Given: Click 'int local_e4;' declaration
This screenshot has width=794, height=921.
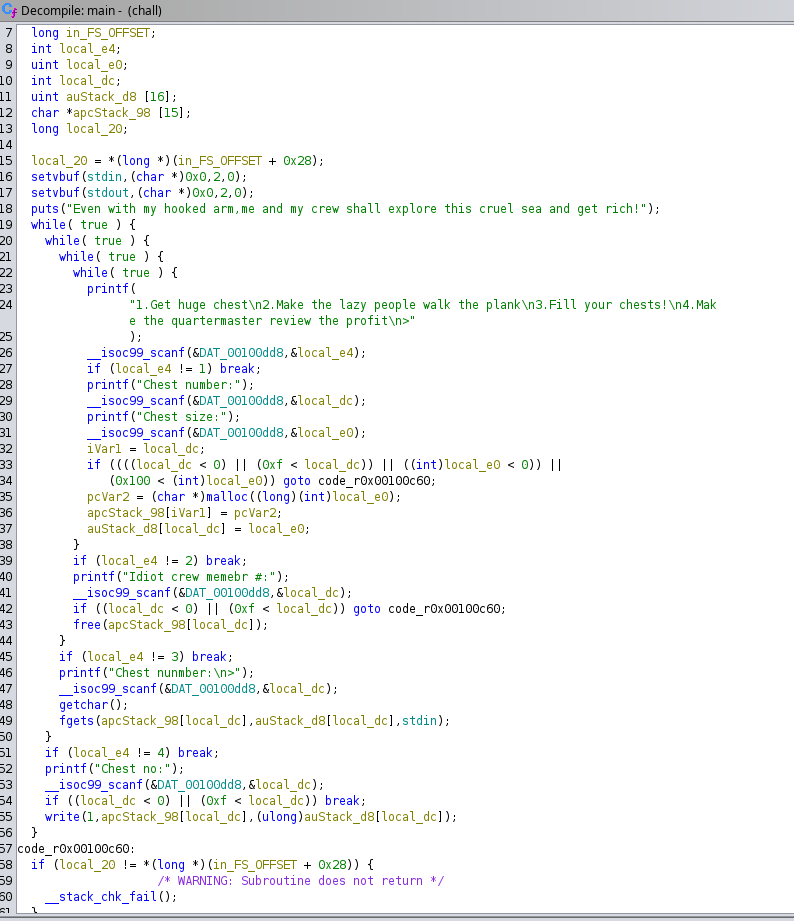Looking at the screenshot, I should pos(76,49).
